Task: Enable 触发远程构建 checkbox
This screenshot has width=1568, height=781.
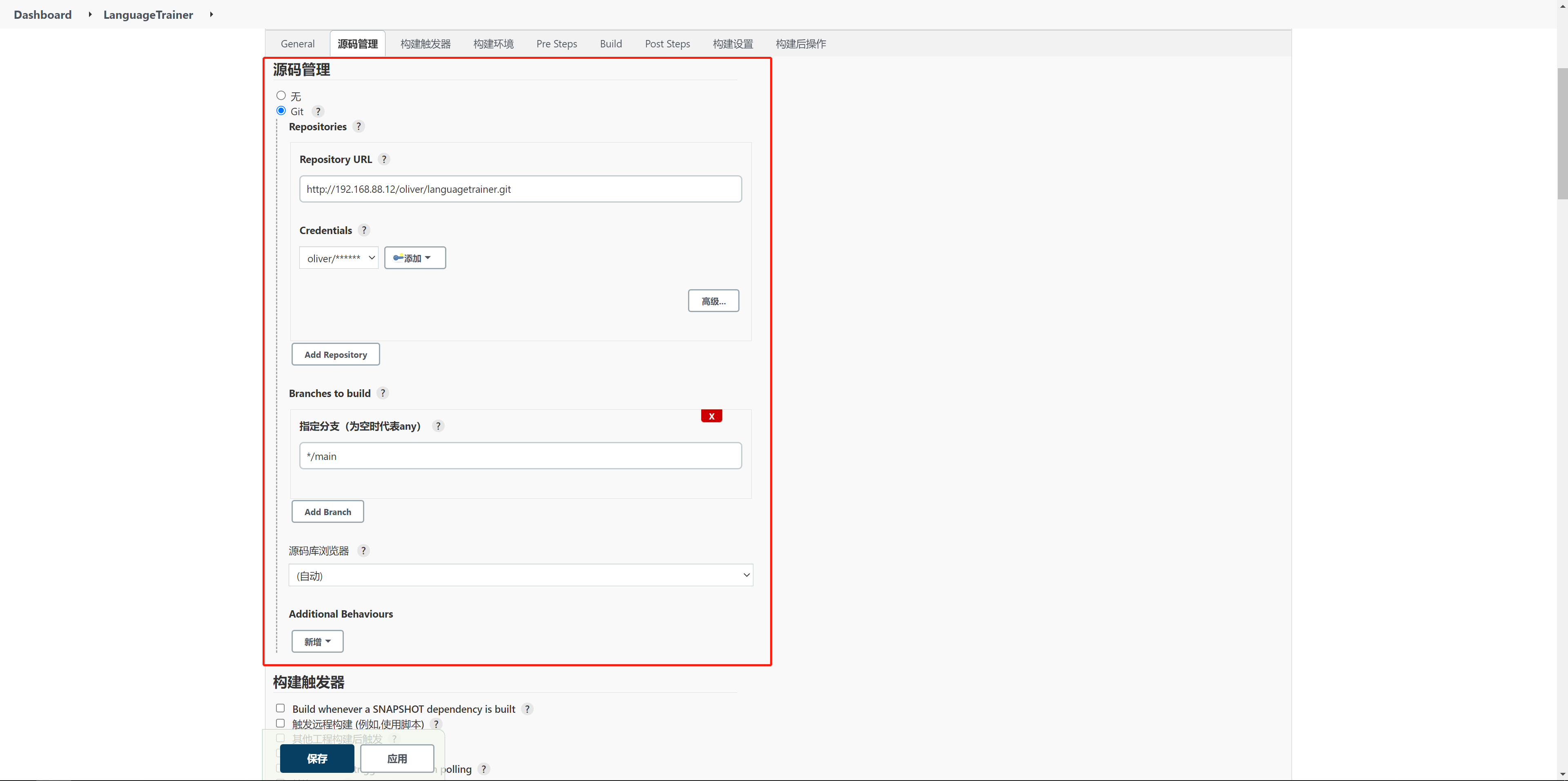Action: 281,723
